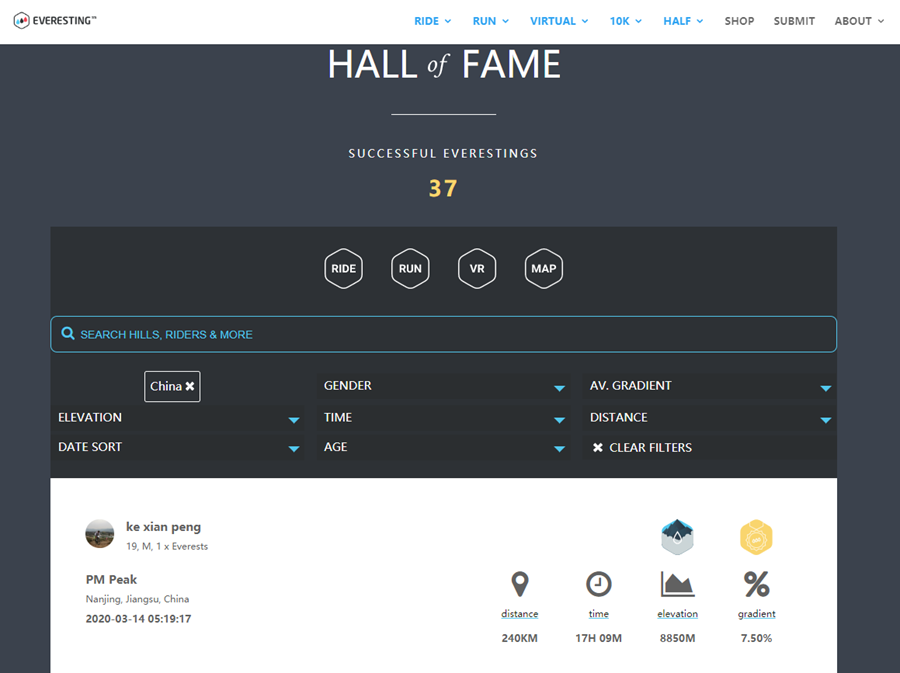Click the distance pin icon
Screen dimensions: 900x673
pyautogui.click(x=519, y=584)
